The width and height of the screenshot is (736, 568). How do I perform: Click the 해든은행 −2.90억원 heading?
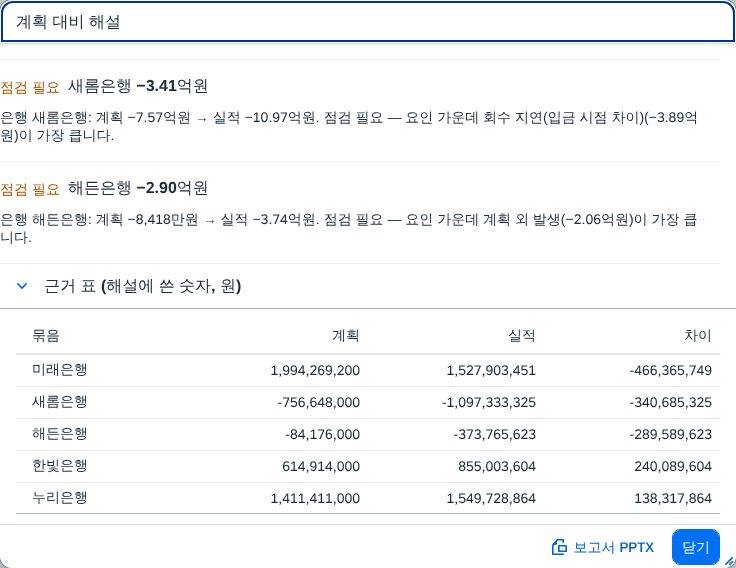point(138,188)
